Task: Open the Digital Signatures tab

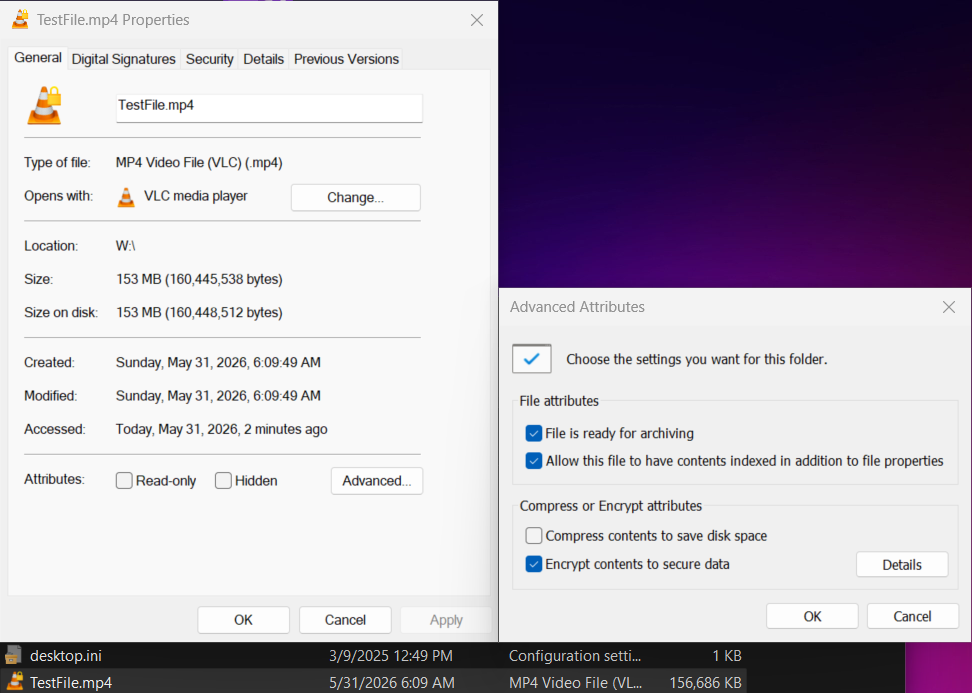Action: coord(124,59)
